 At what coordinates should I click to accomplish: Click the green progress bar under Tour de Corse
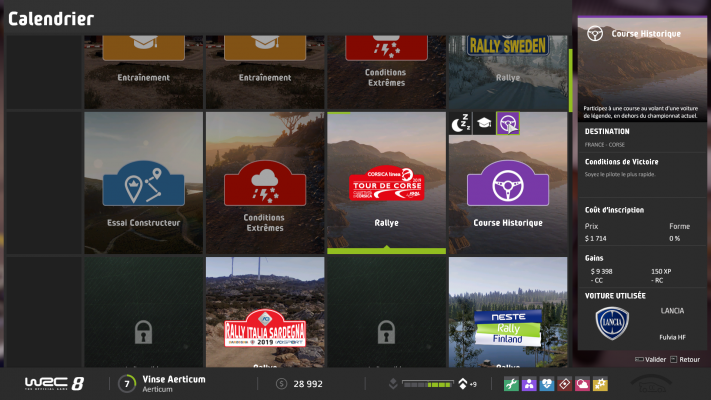click(386, 251)
